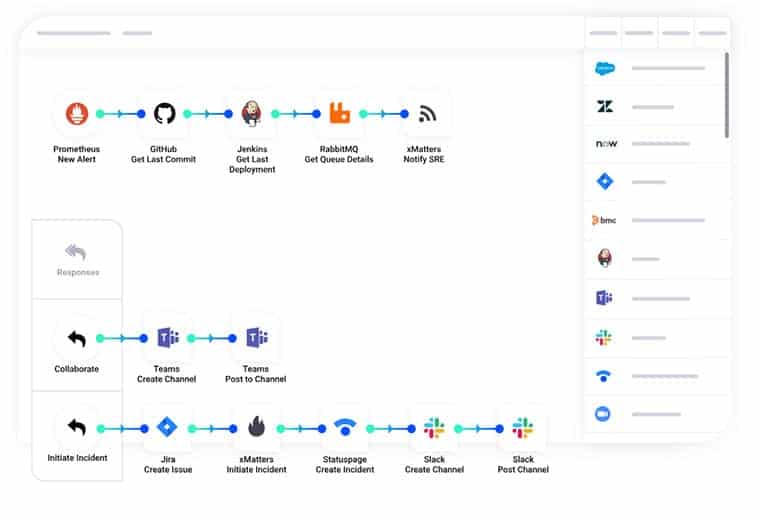
Task: Click the Teams Post to Channel step
Action: click(255, 338)
